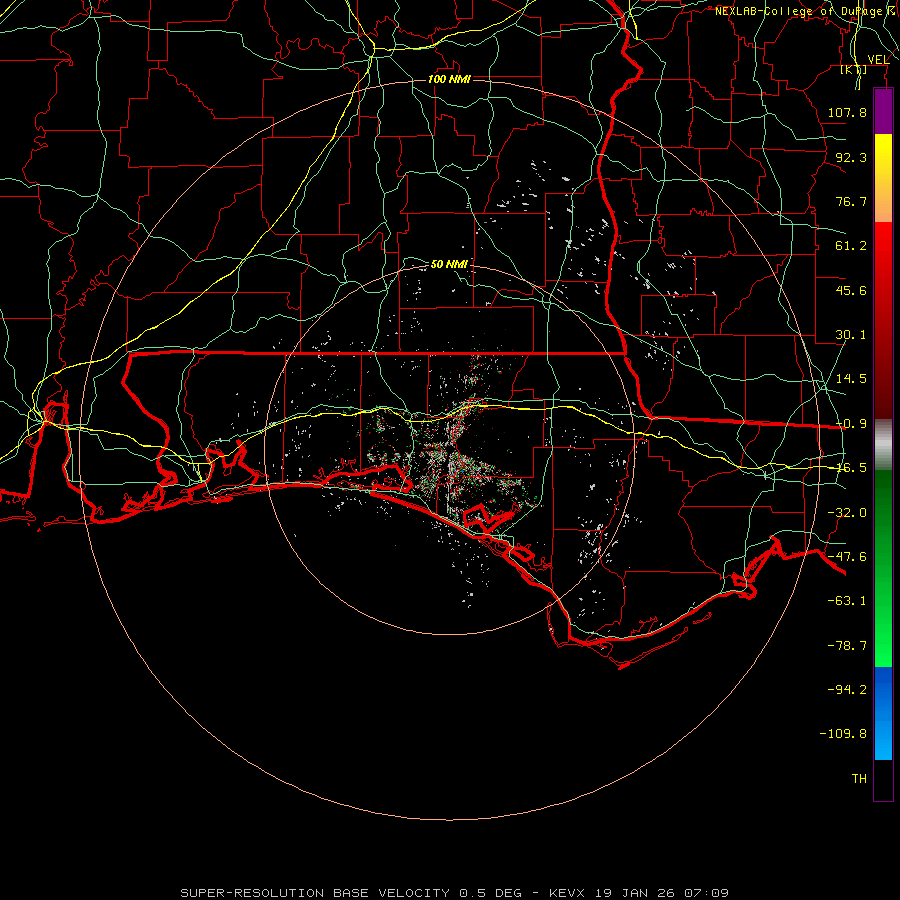Click the 50 NMI range ring label

pos(449,264)
